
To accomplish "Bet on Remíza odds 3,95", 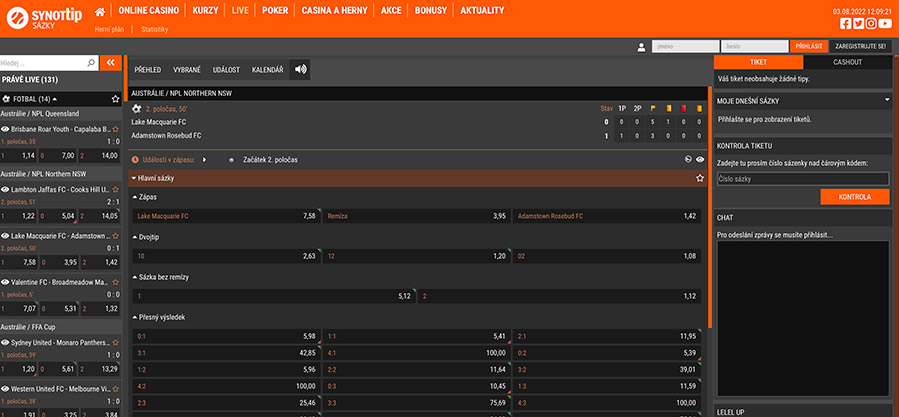I will click(416, 215).
